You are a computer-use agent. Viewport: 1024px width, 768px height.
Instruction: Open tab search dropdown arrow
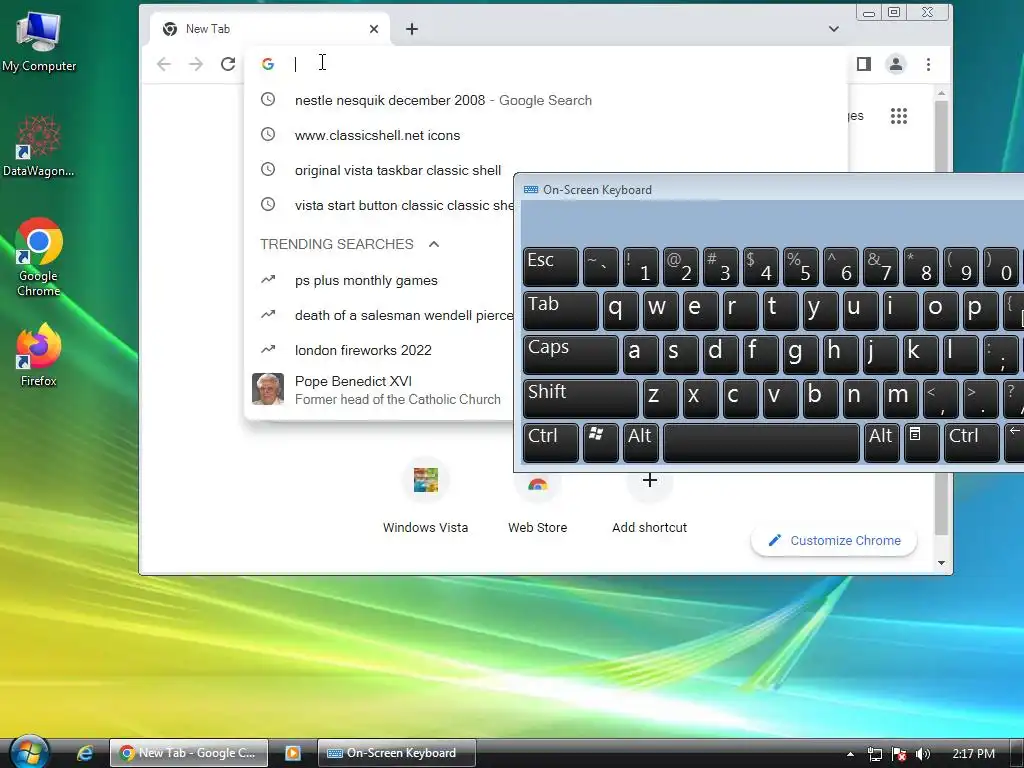[x=834, y=29]
